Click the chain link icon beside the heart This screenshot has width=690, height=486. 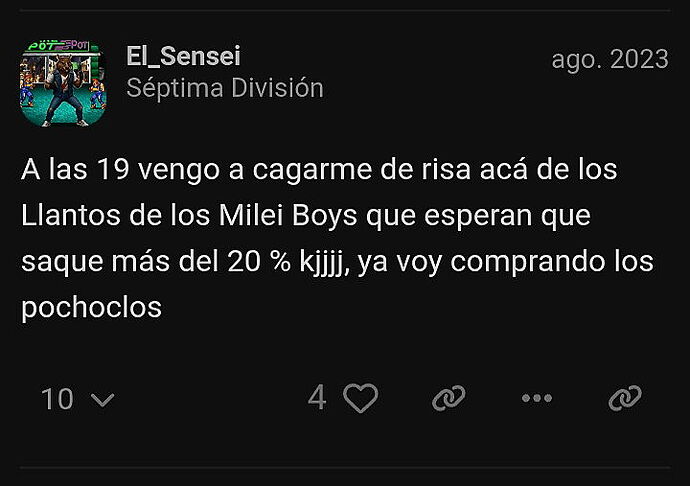tap(448, 398)
